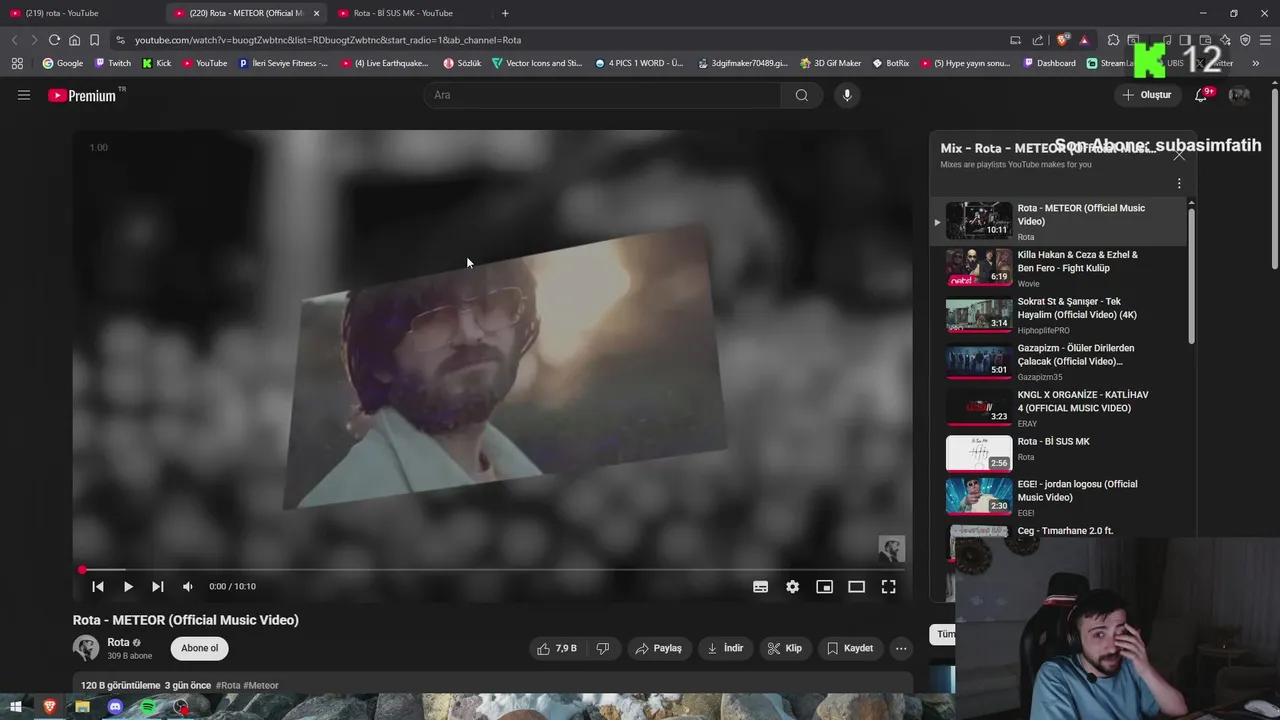
Task: Play Killa Hakan & Ceza Fight Kulüp
Action: point(1058,268)
